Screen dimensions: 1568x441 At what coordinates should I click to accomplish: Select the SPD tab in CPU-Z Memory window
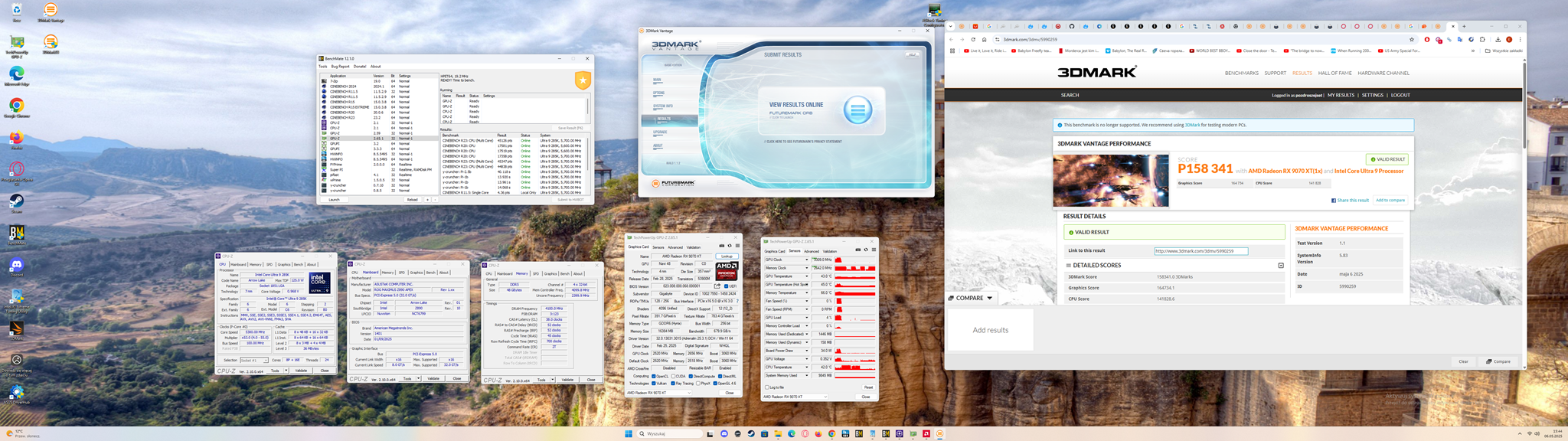coord(535,273)
